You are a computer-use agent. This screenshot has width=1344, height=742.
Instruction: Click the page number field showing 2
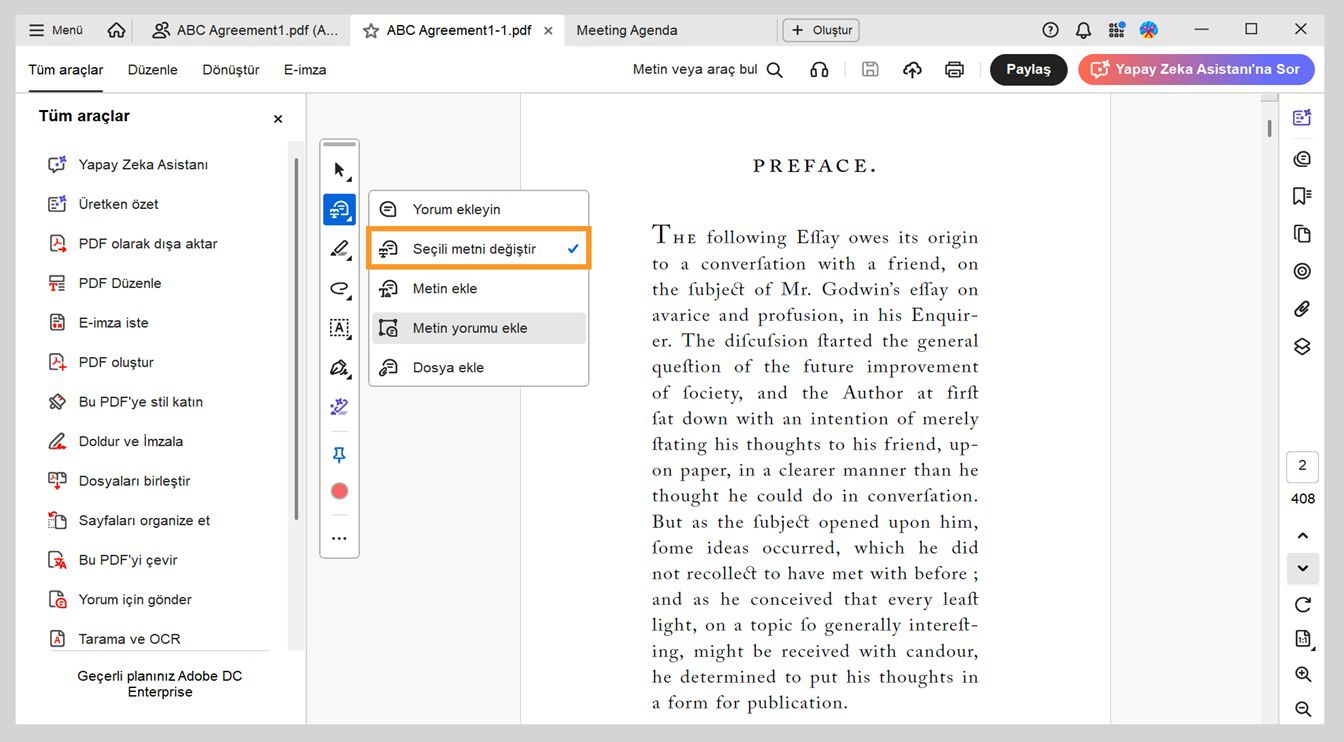(x=1302, y=466)
